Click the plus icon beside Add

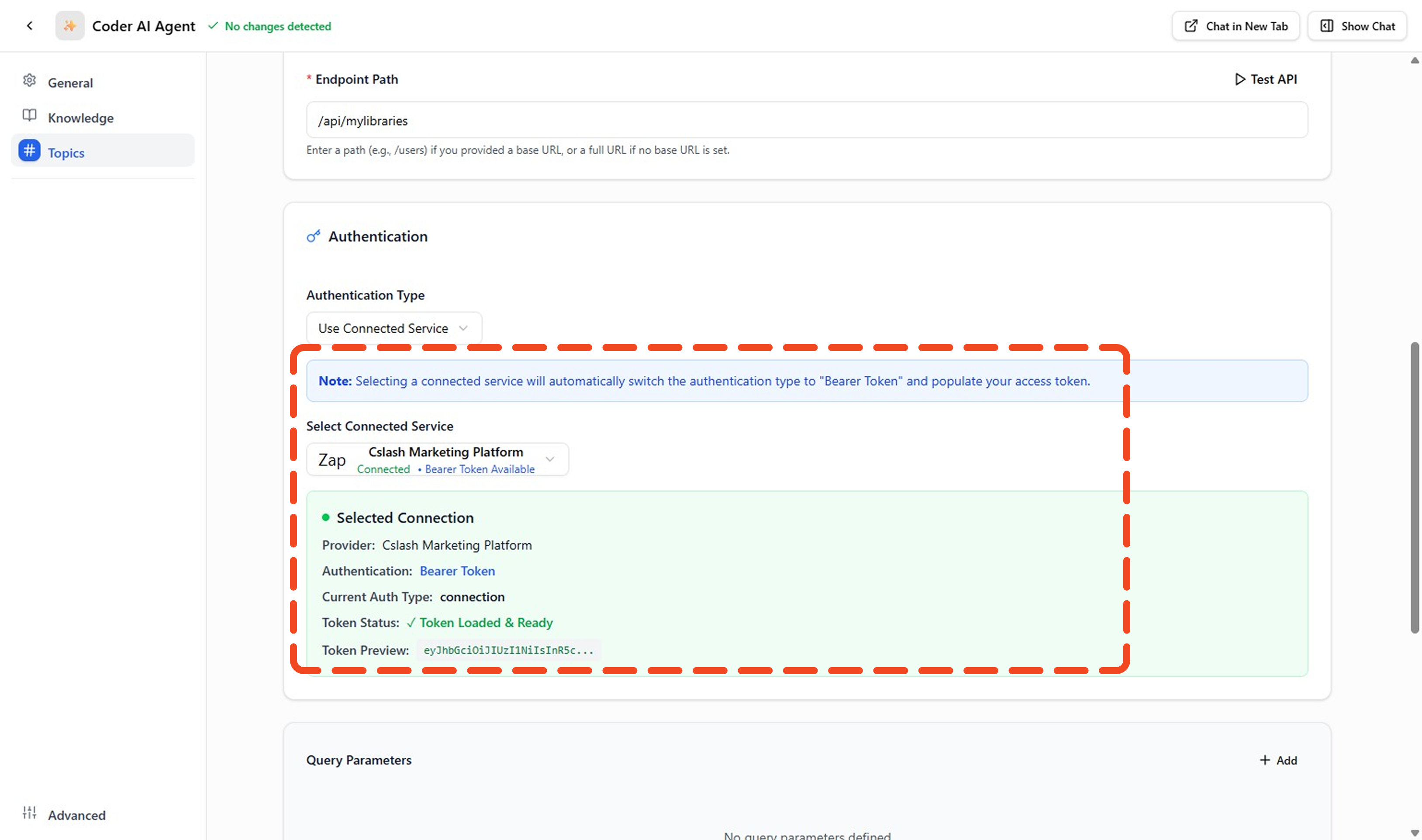[1265, 760]
